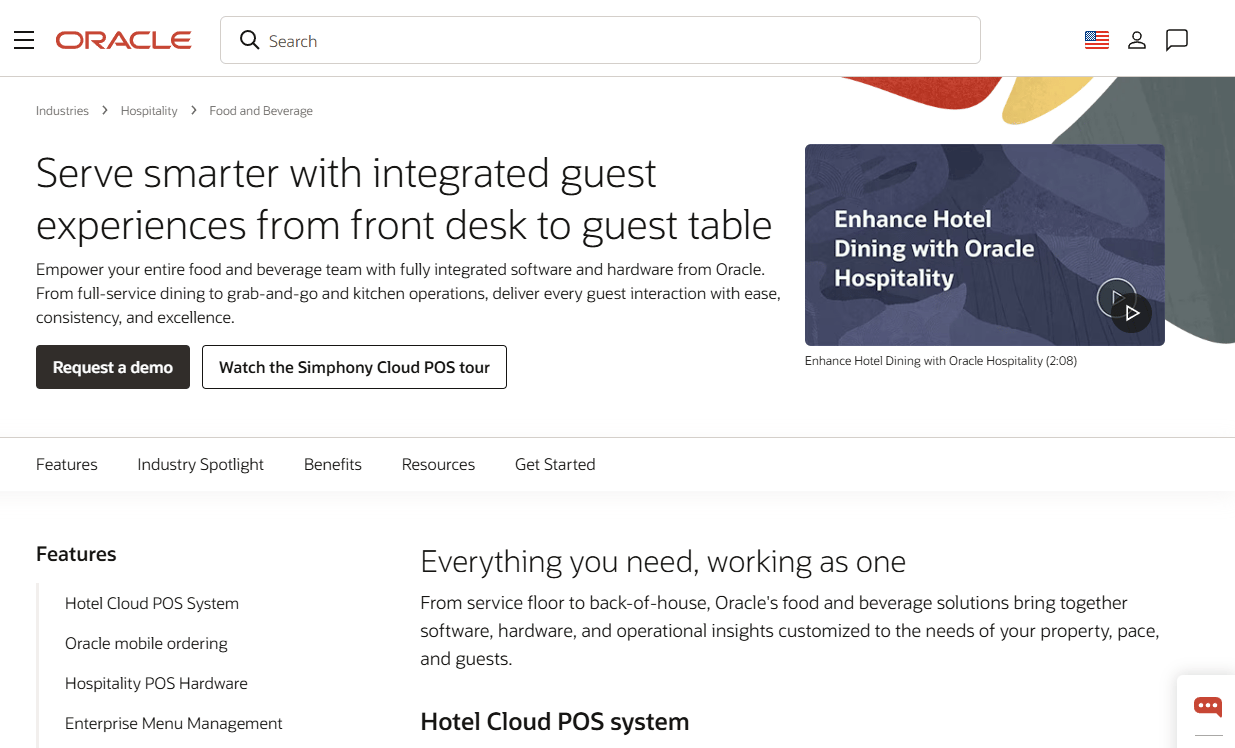The image size is (1235, 748).
Task: Click the Oracle logo
Action: click(124, 40)
